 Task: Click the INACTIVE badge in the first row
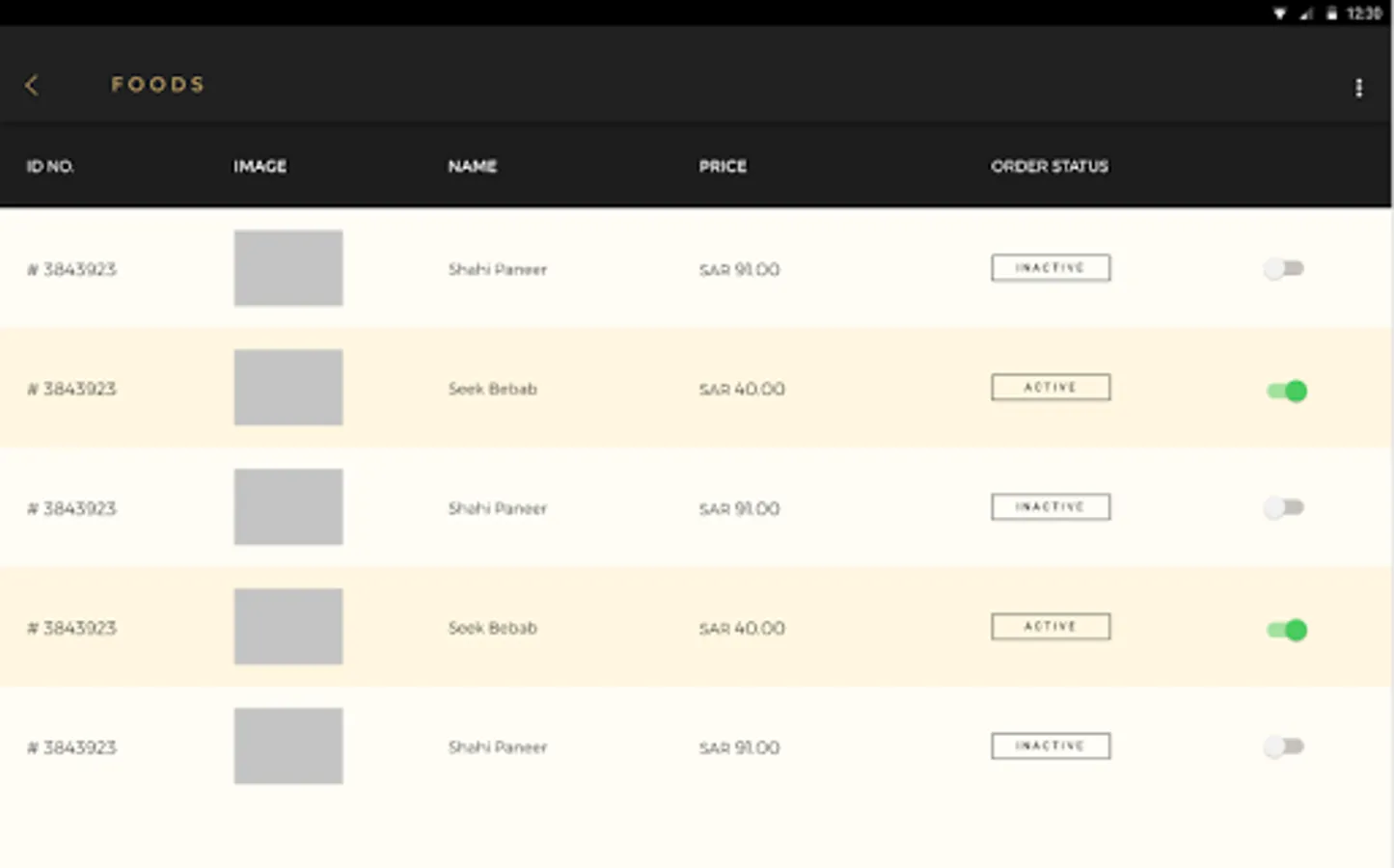pos(1051,267)
